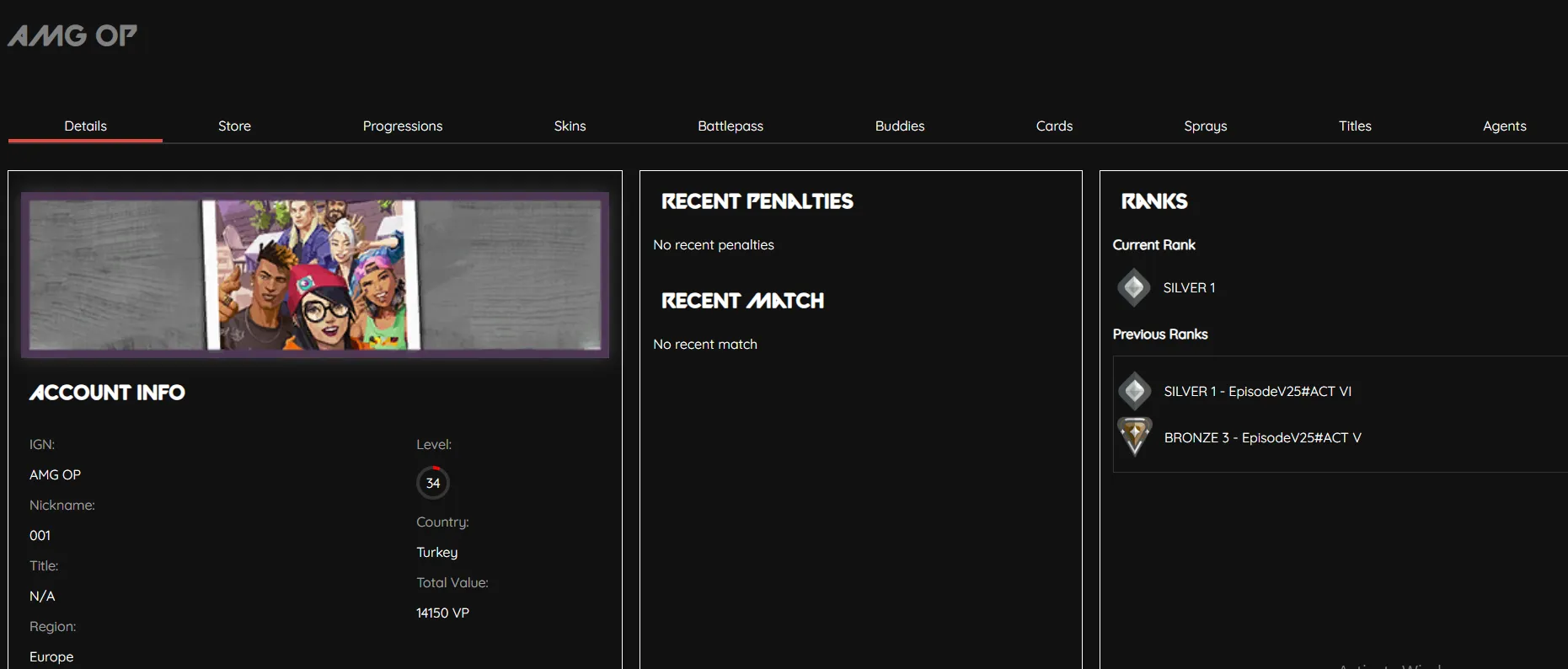Screen dimensions: 1568x669
Task: Switch to the Progressions tab
Action: (x=402, y=126)
